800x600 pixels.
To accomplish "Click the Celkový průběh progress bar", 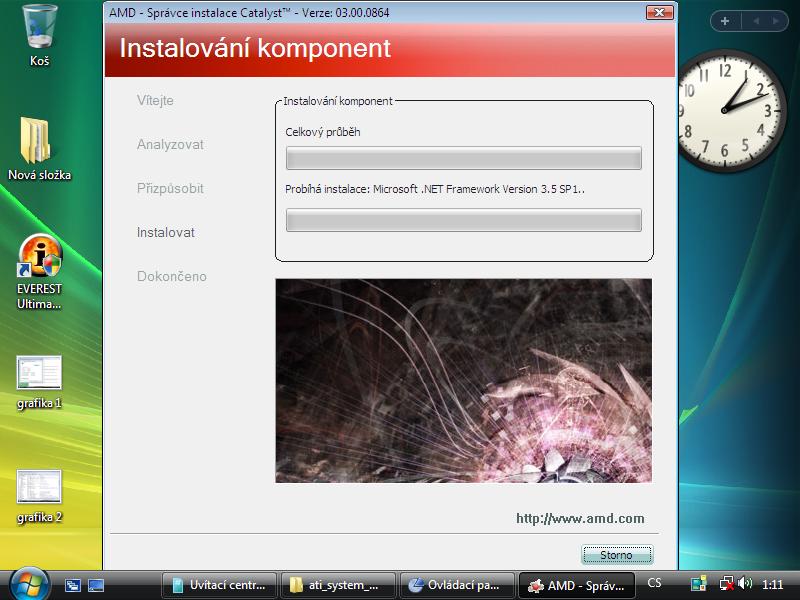I will 464,158.
